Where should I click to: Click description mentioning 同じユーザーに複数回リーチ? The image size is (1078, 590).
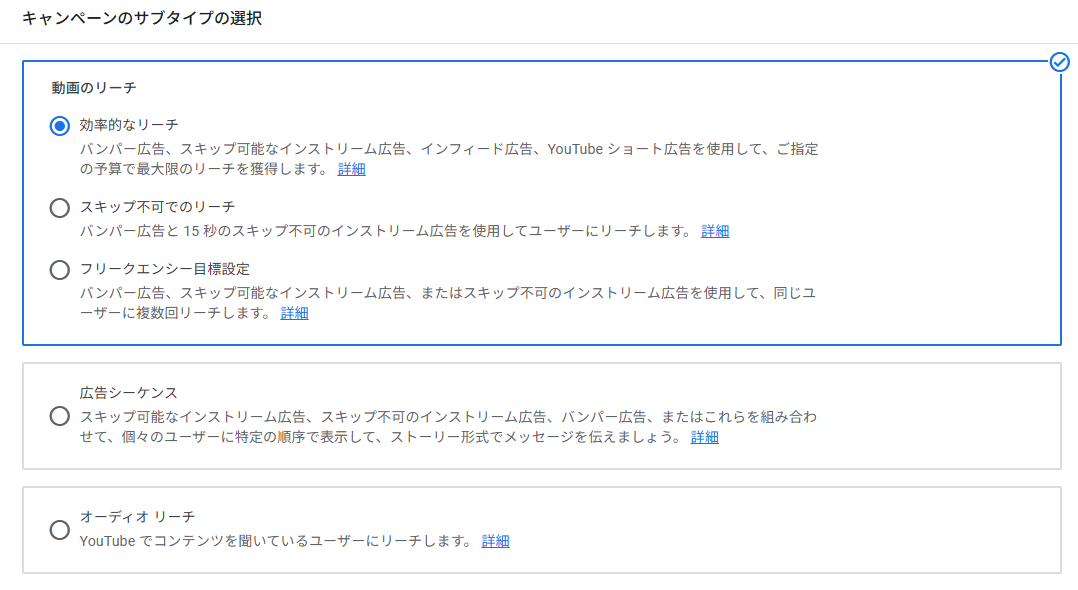click(448, 303)
